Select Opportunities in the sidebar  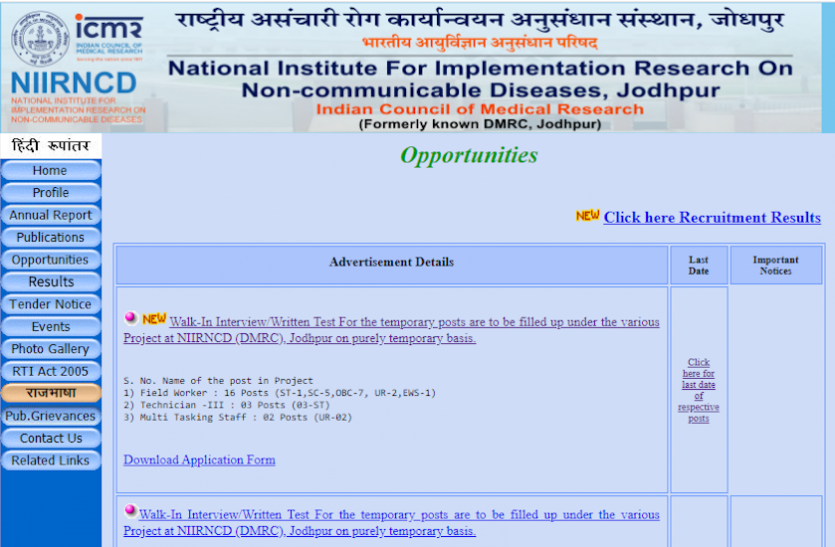tap(51, 260)
